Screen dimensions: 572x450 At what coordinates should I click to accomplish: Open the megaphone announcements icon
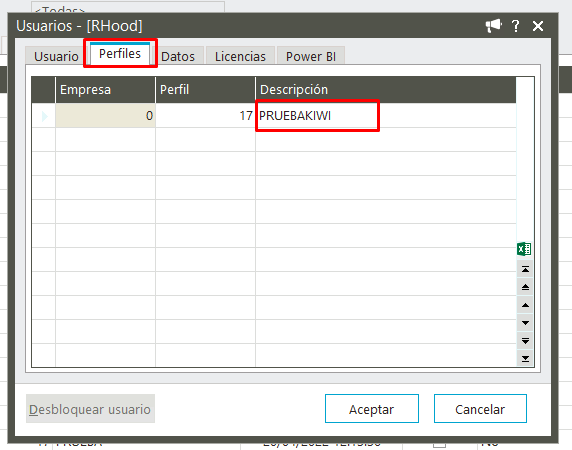pos(493,26)
